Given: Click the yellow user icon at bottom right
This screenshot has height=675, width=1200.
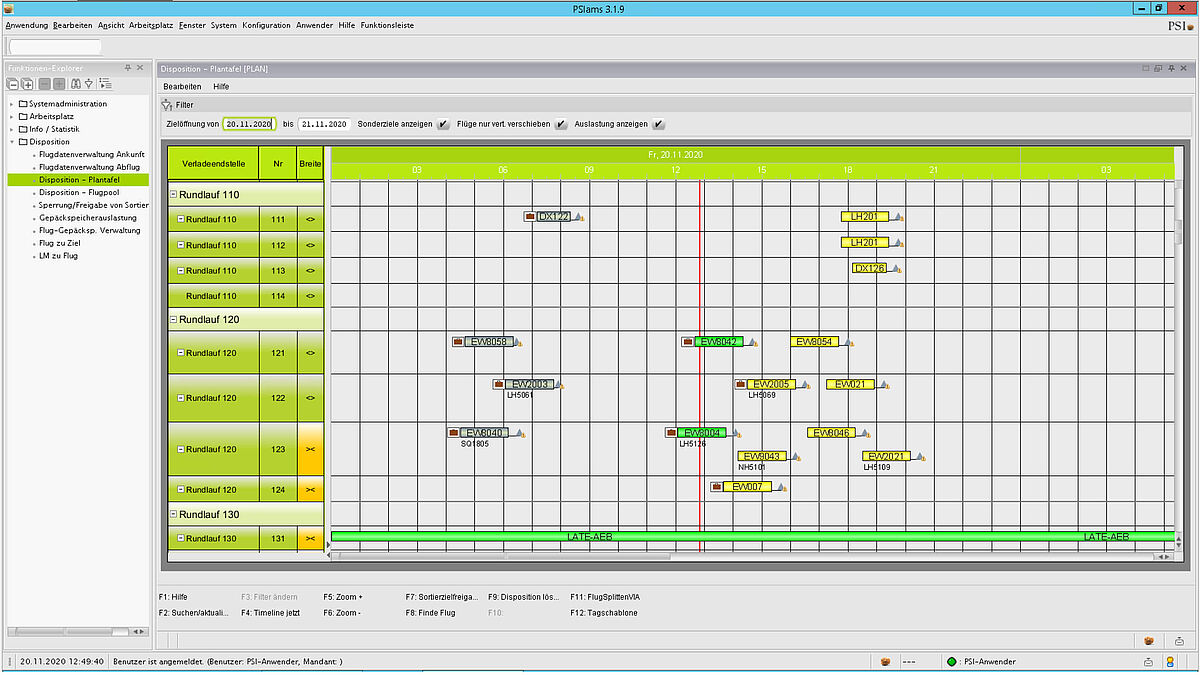Looking at the screenshot, I should [x=1168, y=661].
